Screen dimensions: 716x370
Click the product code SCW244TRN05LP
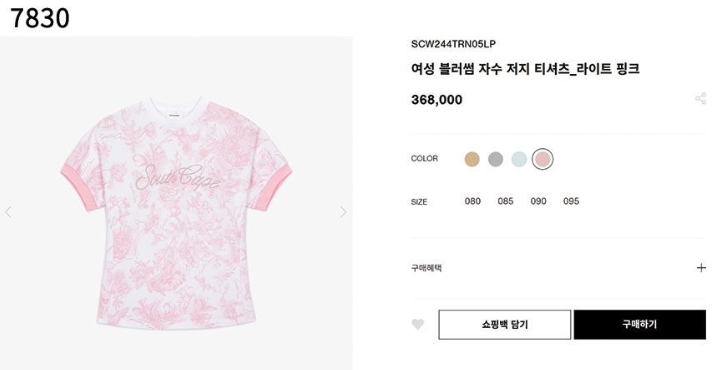(x=453, y=44)
